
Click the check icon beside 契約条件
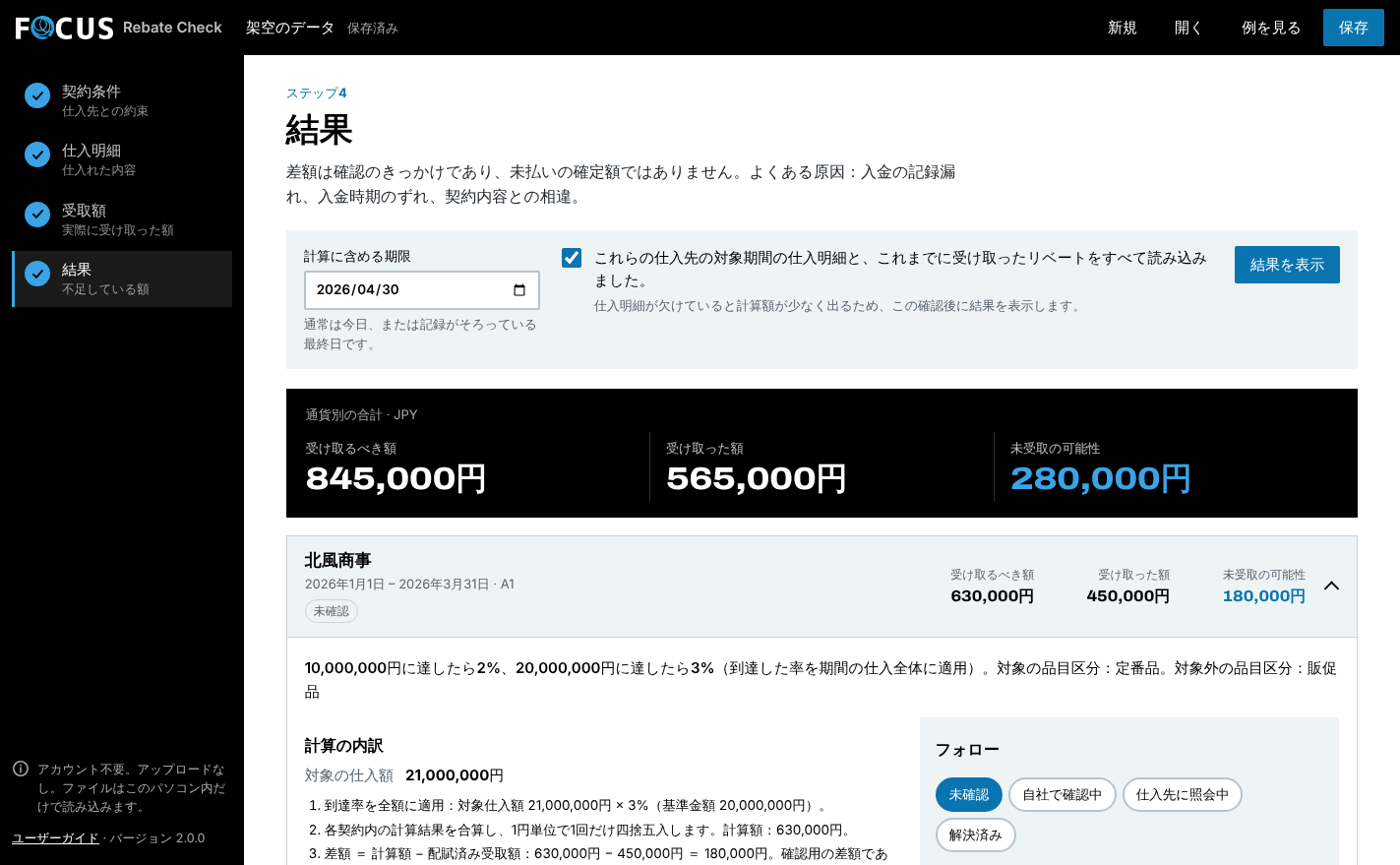[x=37, y=95]
